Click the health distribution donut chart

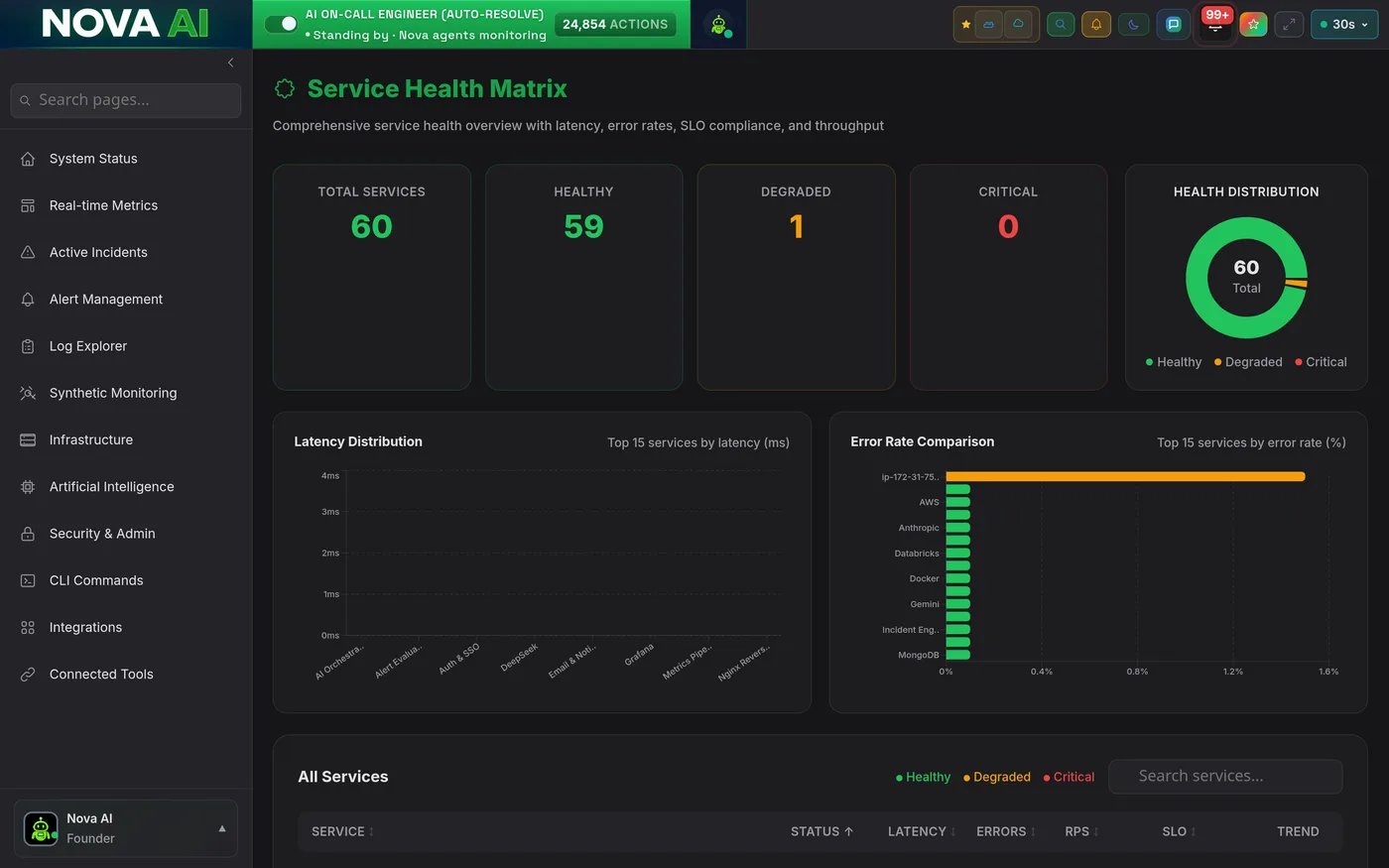[x=1246, y=278]
